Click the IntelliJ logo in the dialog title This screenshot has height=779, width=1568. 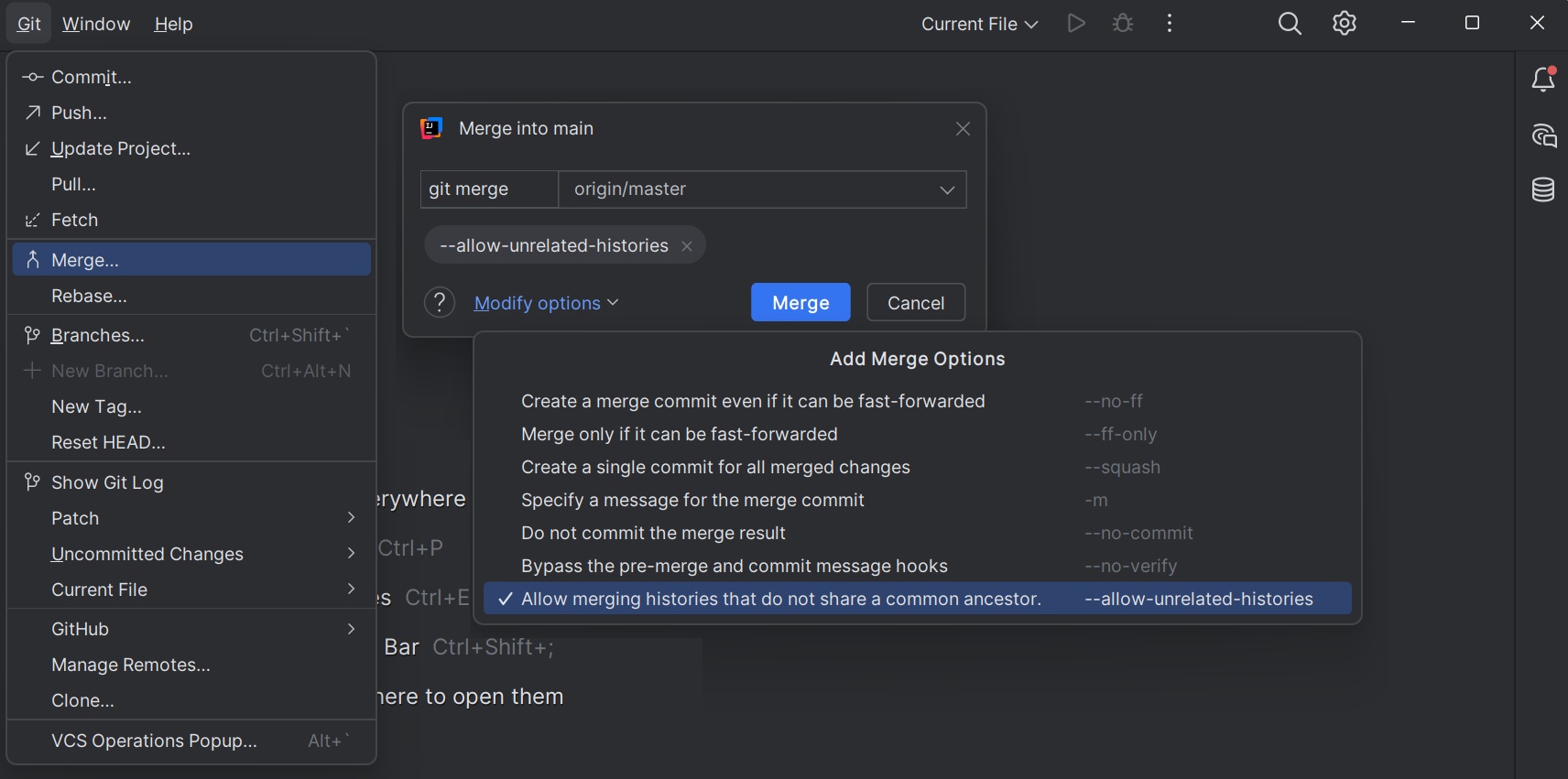431,128
